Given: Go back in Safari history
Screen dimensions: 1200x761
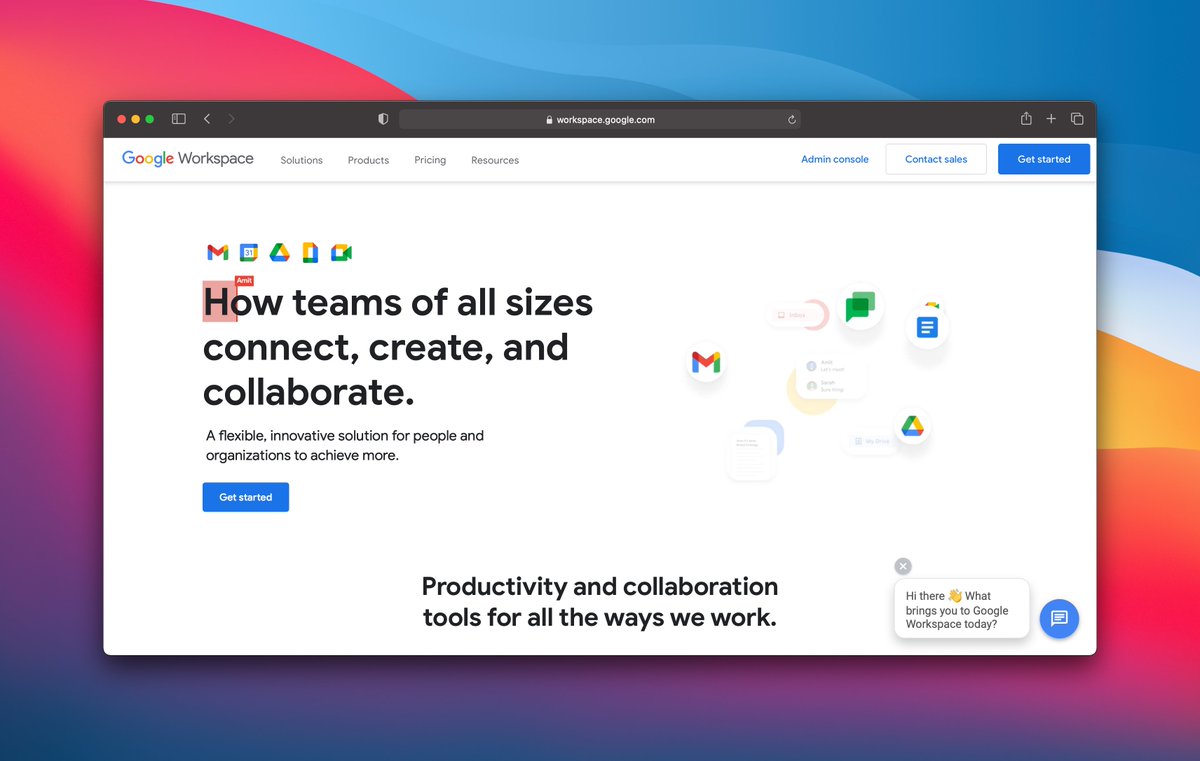Looking at the screenshot, I should 207,119.
